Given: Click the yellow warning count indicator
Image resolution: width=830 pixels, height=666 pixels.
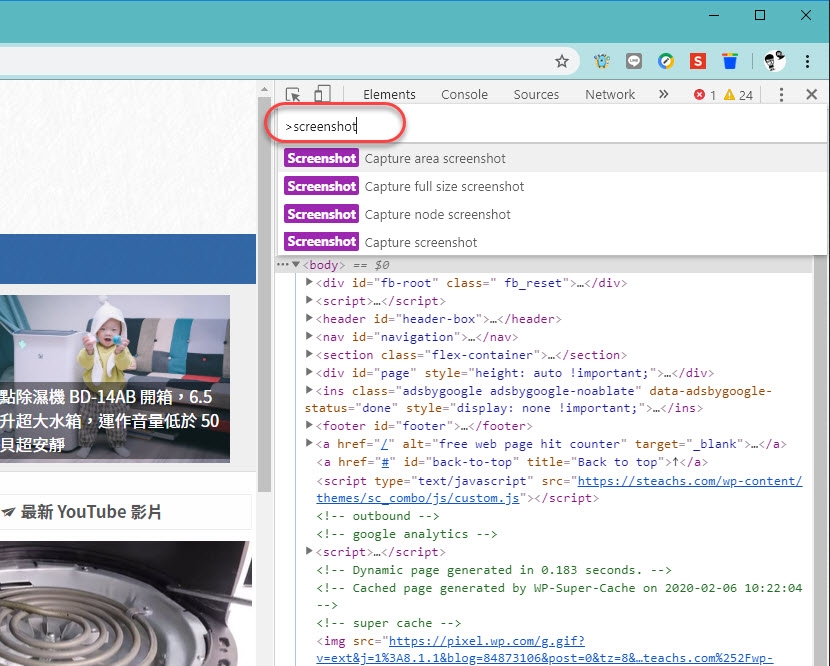Looking at the screenshot, I should 738,95.
